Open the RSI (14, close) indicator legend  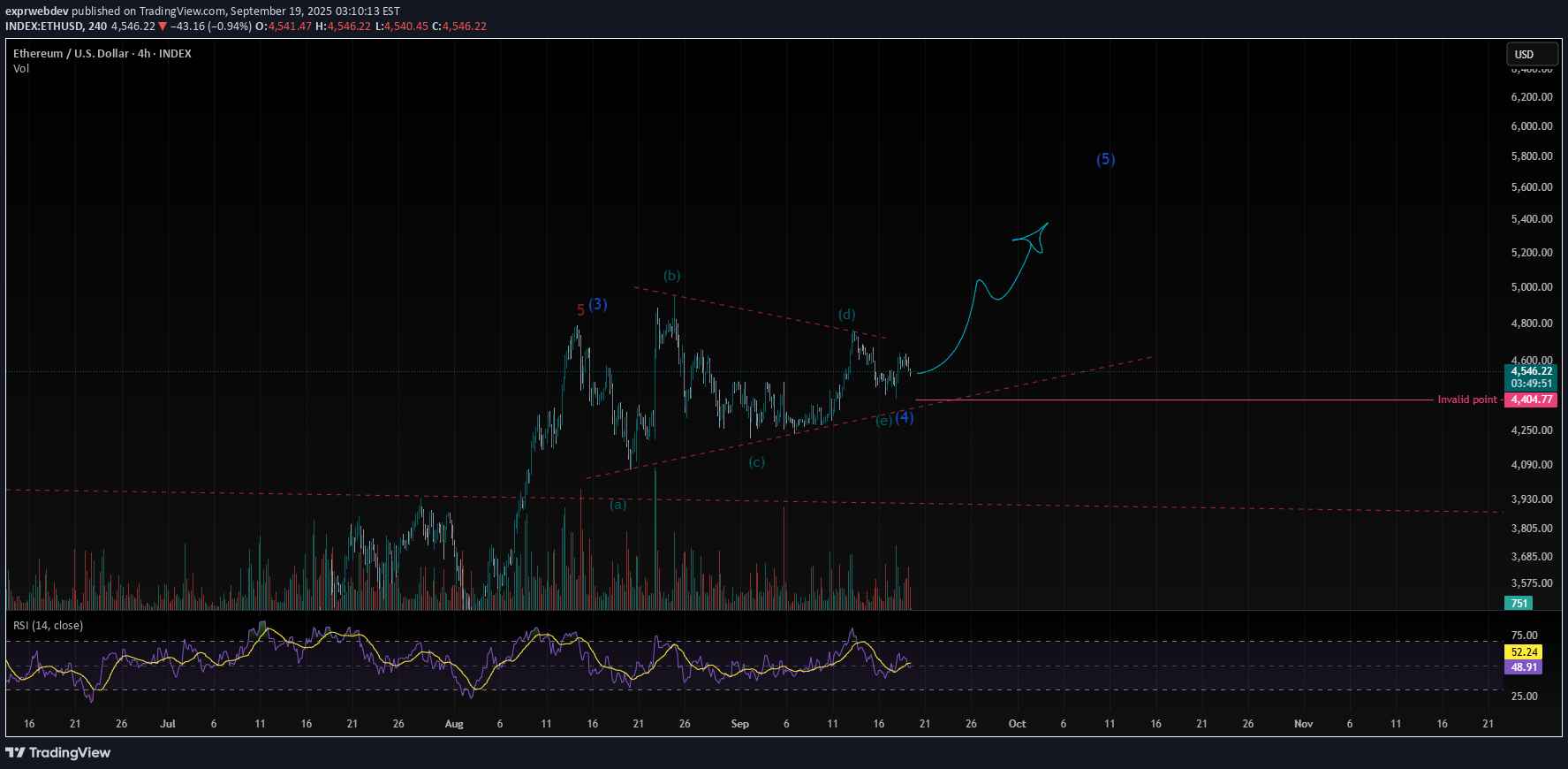(49, 626)
